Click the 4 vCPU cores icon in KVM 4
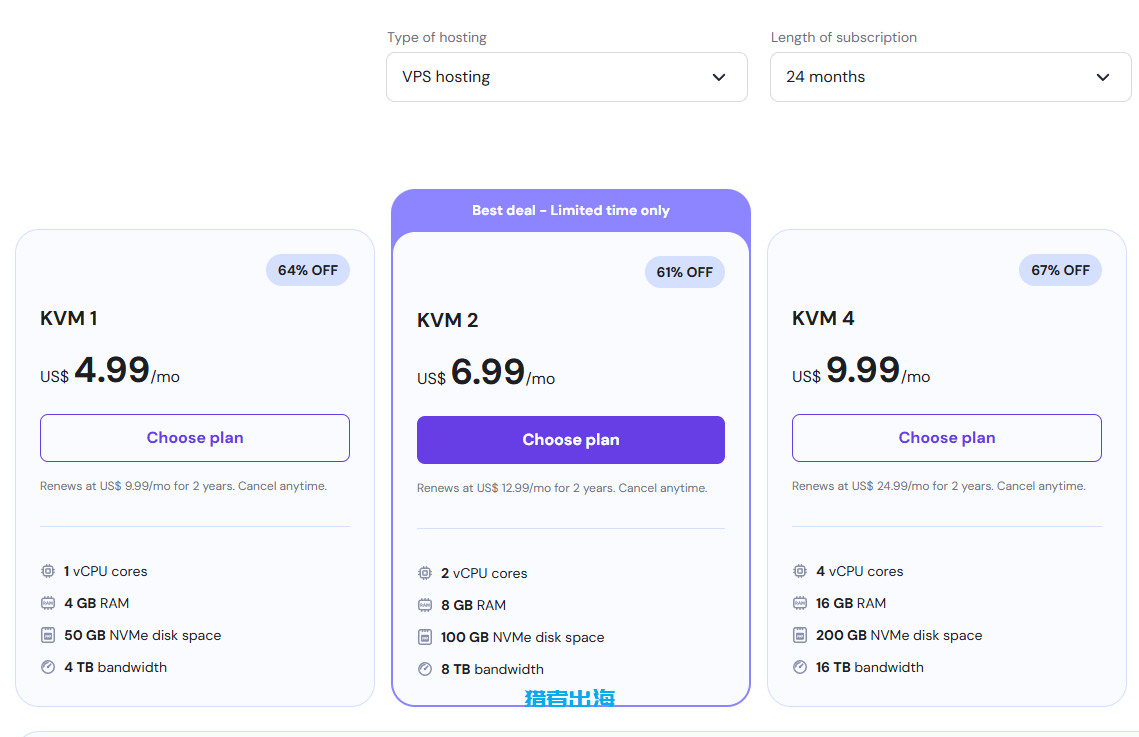Image resolution: width=1139 pixels, height=737 pixels. click(800, 571)
